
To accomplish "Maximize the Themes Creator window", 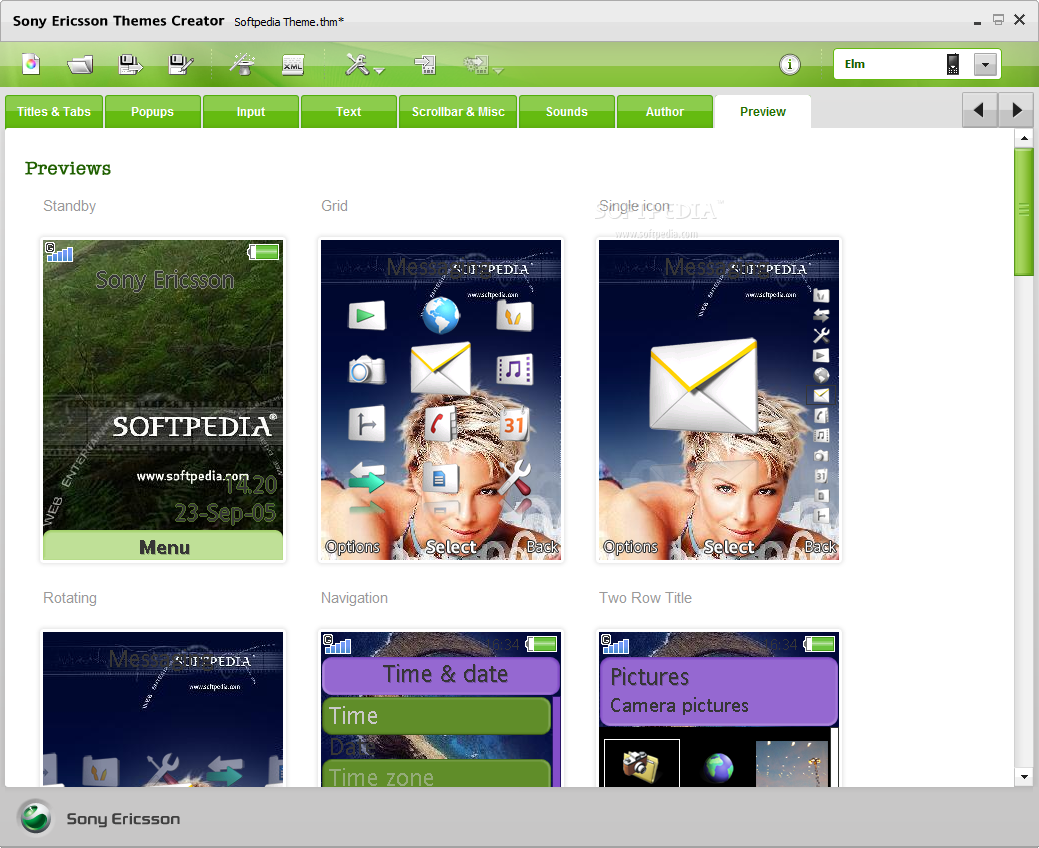I will point(998,20).
